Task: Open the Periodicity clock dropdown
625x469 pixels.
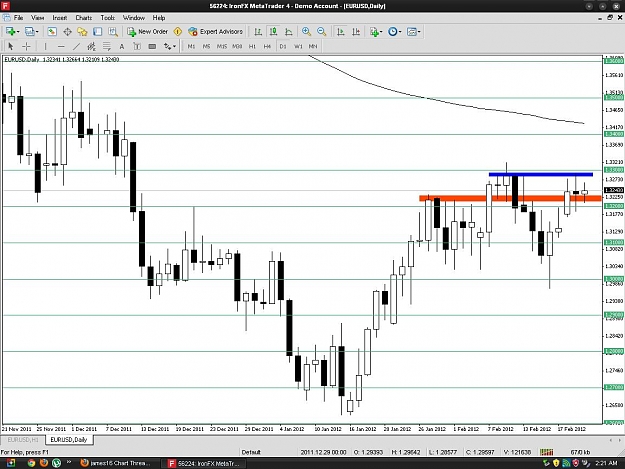Action: pos(395,31)
